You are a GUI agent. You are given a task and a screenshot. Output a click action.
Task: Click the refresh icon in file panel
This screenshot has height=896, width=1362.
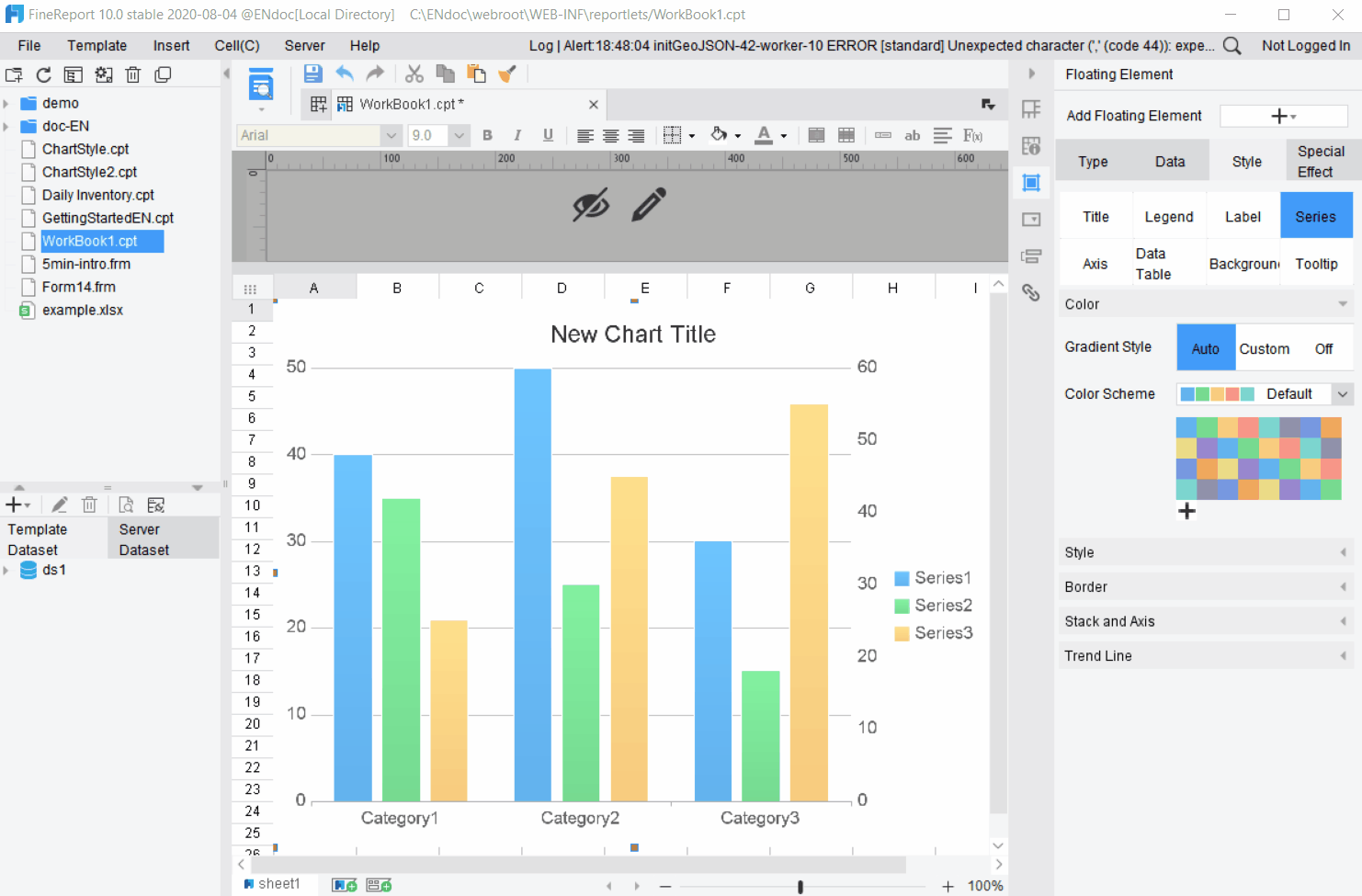click(43, 75)
